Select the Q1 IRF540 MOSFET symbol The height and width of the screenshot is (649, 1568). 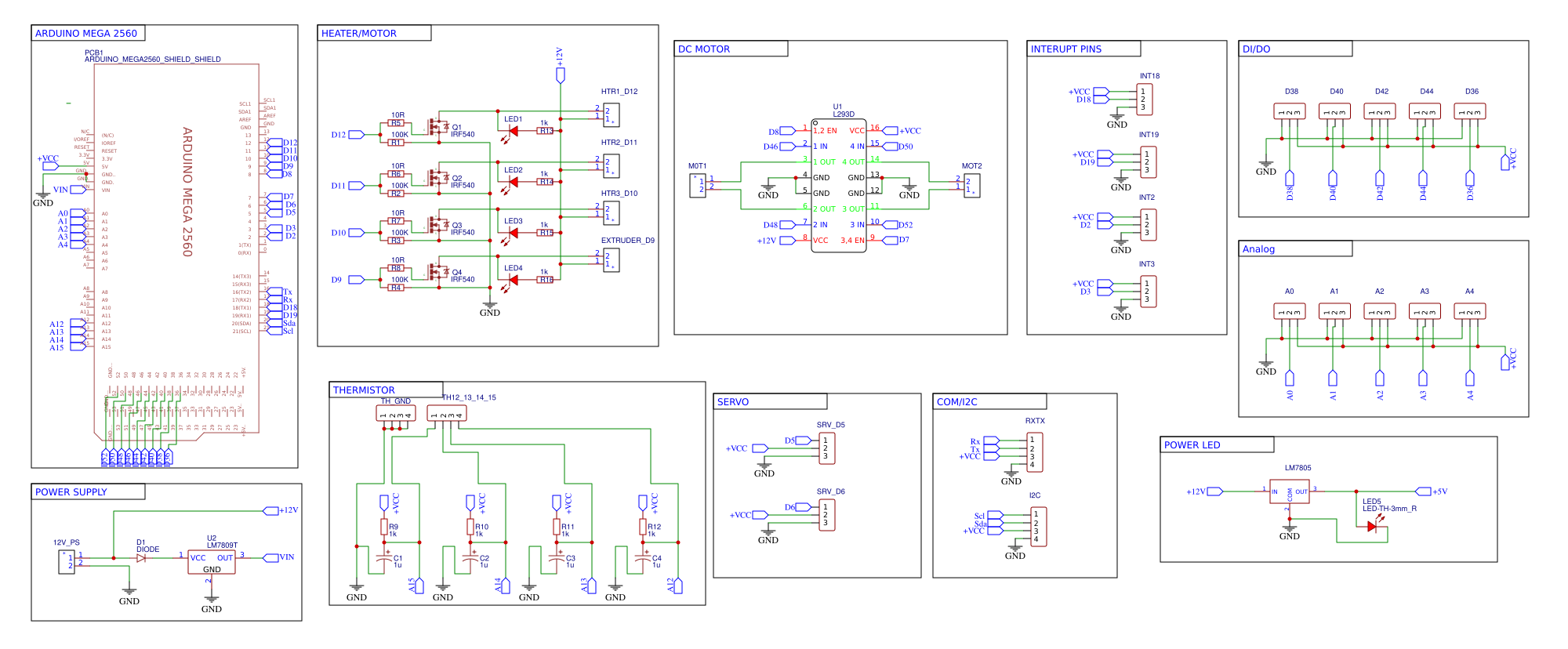(x=437, y=126)
